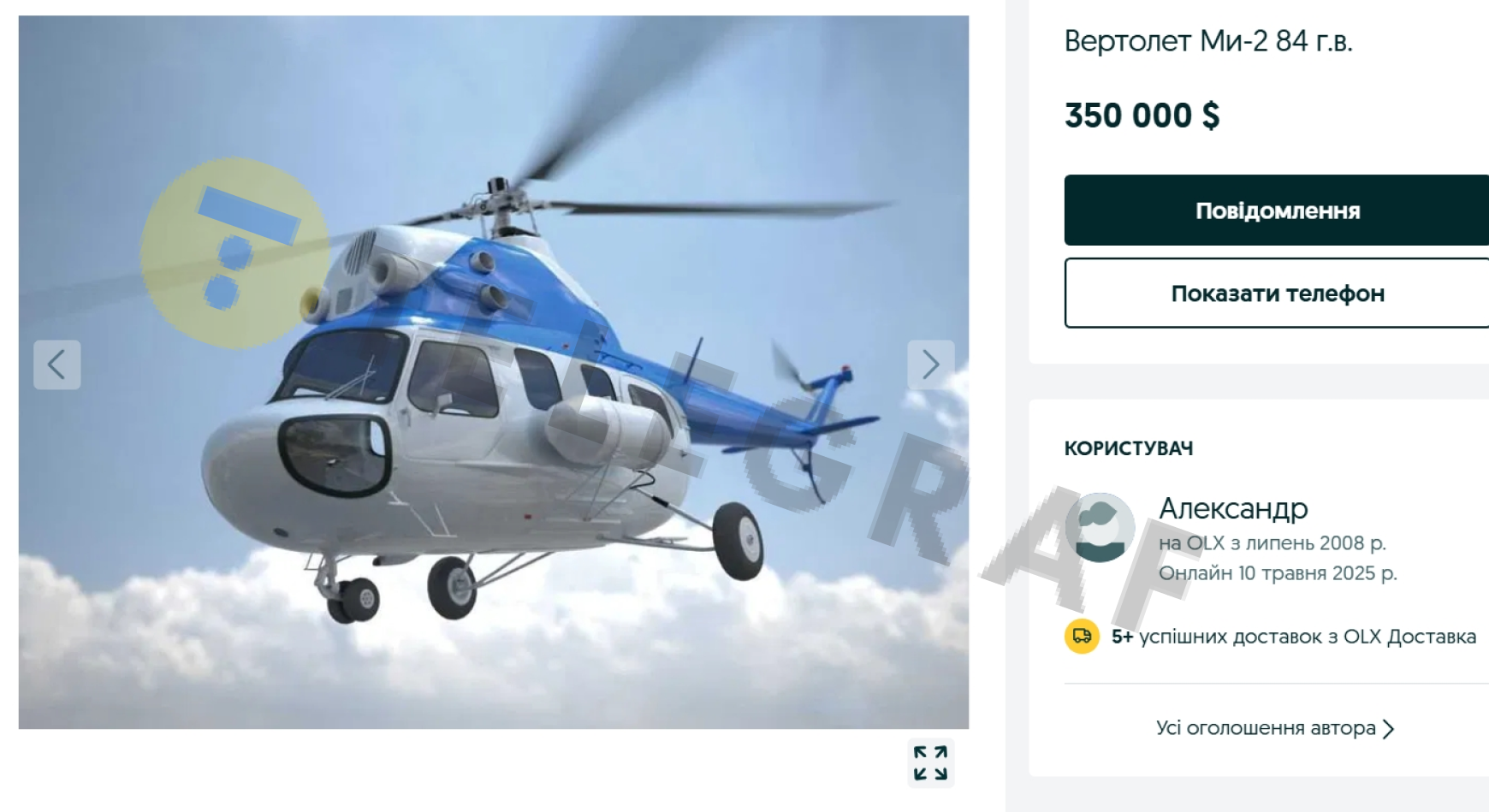Reveal the number with Показати телефон
Viewport: 1489px width, 812px height.
pyautogui.click(x=1277, y=293)
